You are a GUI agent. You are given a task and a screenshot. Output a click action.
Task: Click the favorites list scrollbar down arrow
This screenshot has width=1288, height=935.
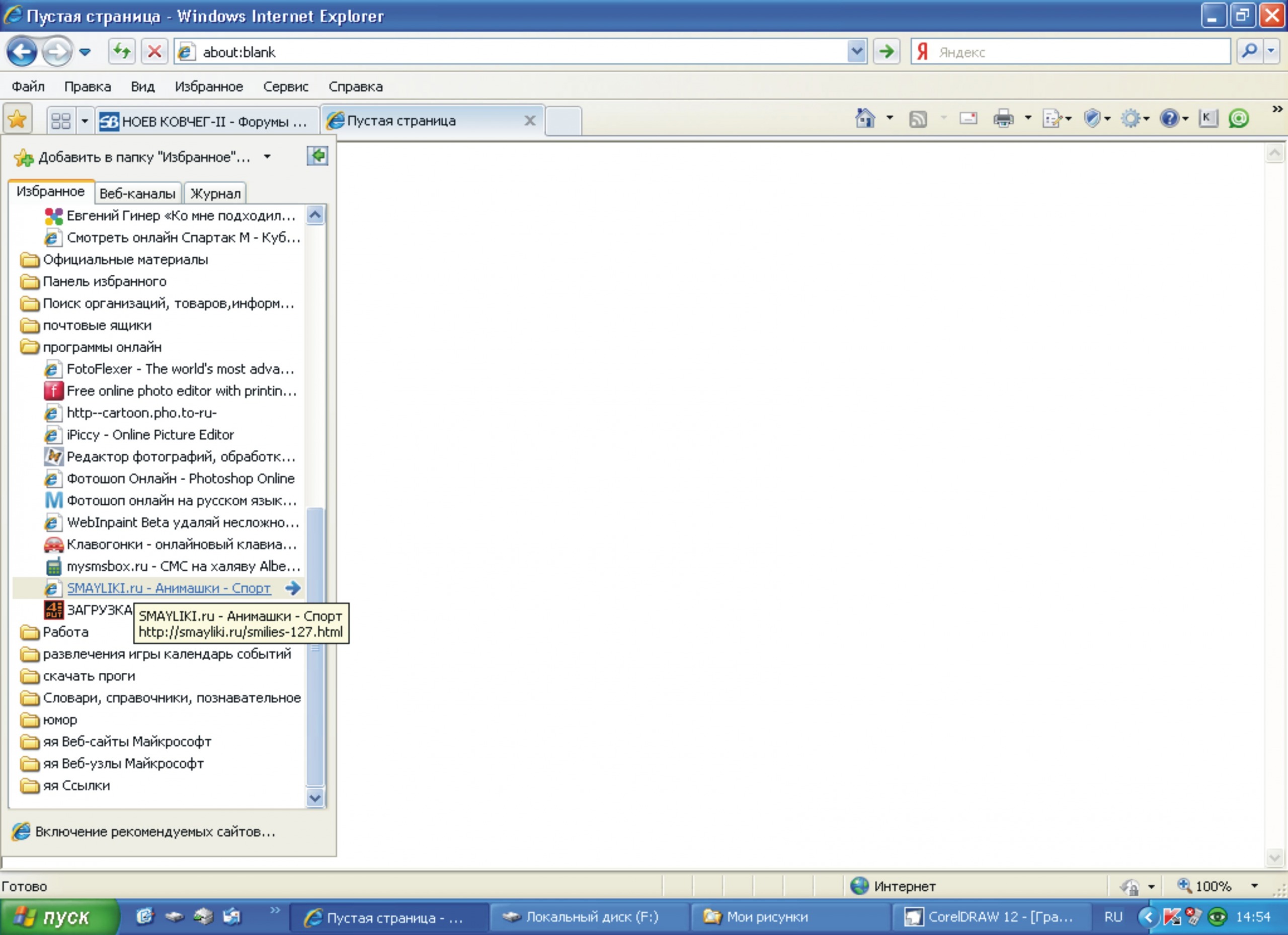tap(315, 798)
